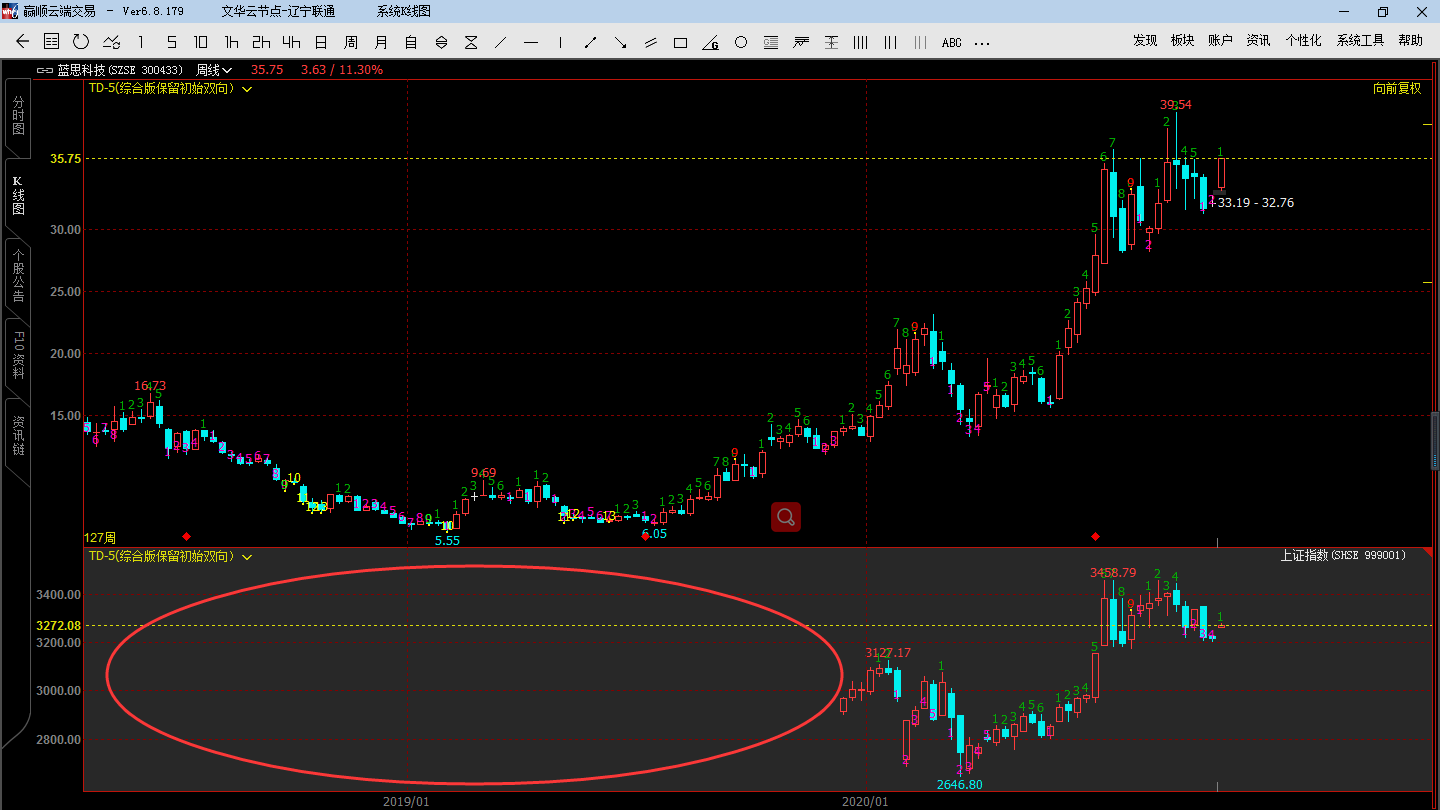Expand the main chart TD-5 indicator dropdown
This screenshot has height=810, width=1440.
(x=246, y=89)
